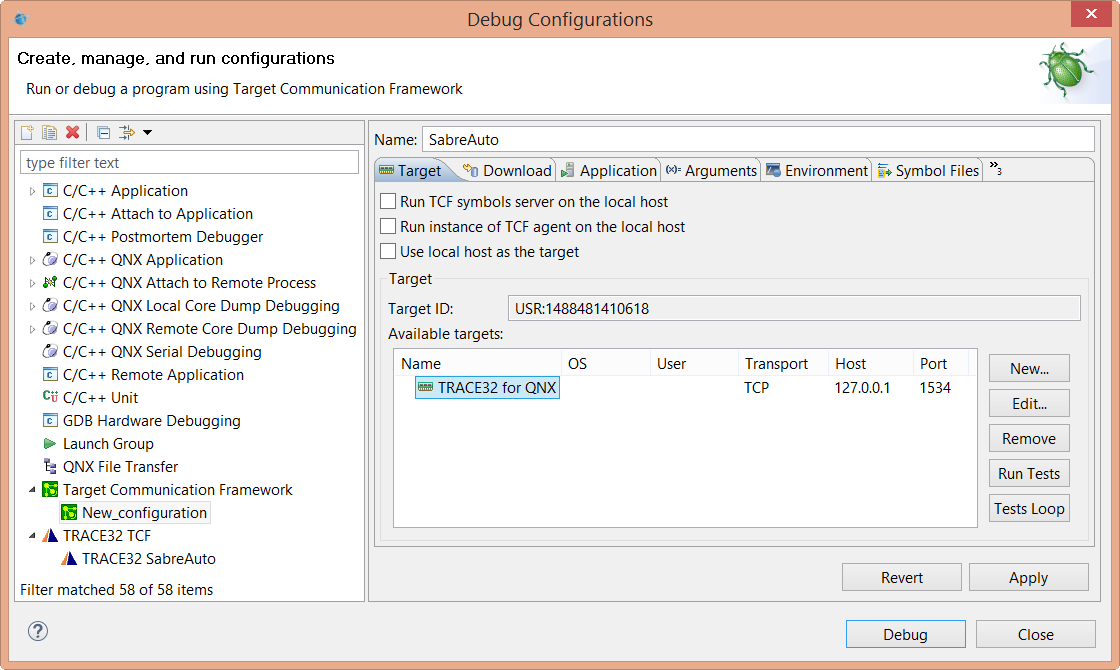
Task: Collapse all configuration tree entries
Action: click(x=102, y=131)
